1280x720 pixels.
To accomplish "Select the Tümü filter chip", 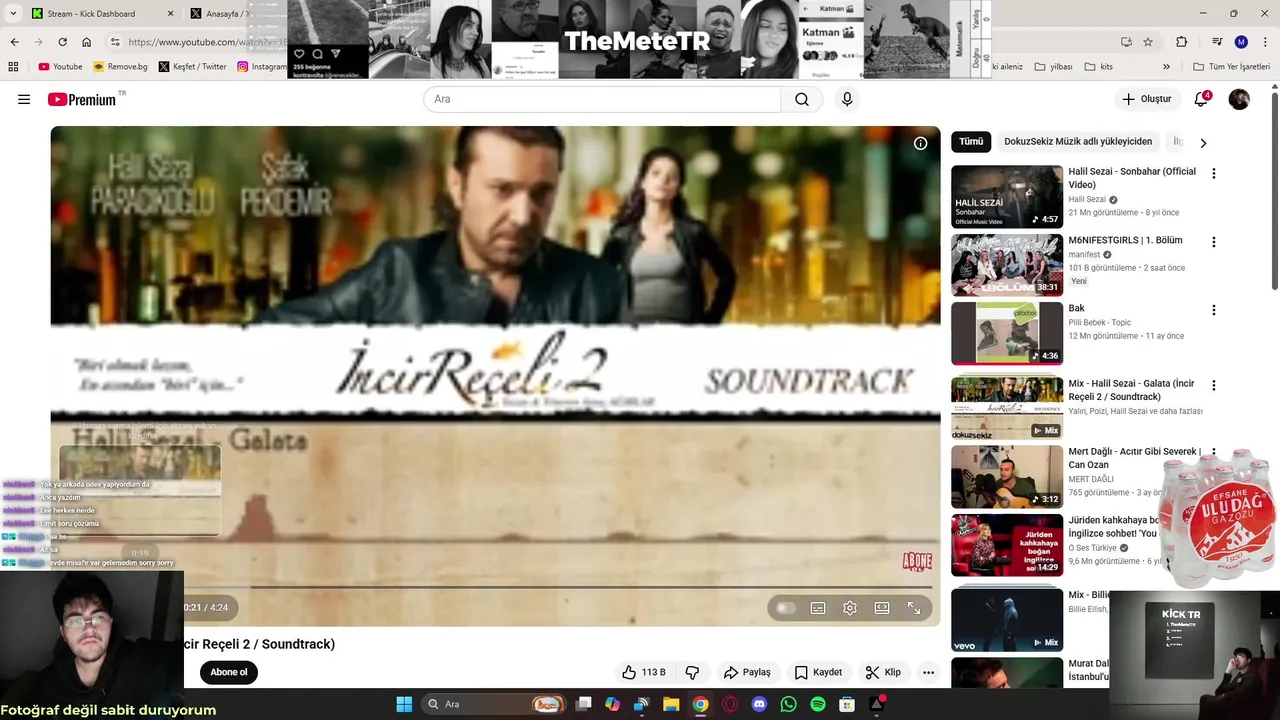I will (971, 142).
